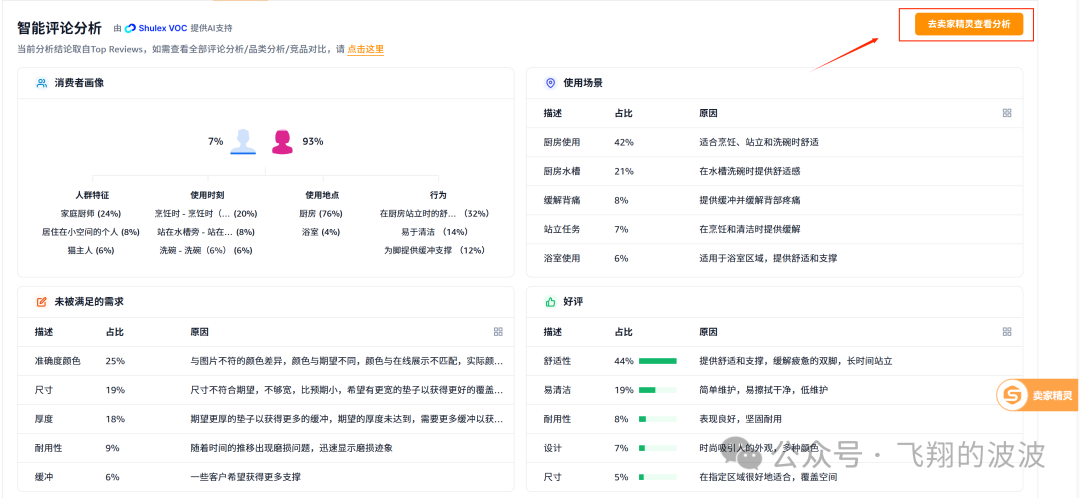Click the 舒适性 44% progress bar

pos(657,361)
